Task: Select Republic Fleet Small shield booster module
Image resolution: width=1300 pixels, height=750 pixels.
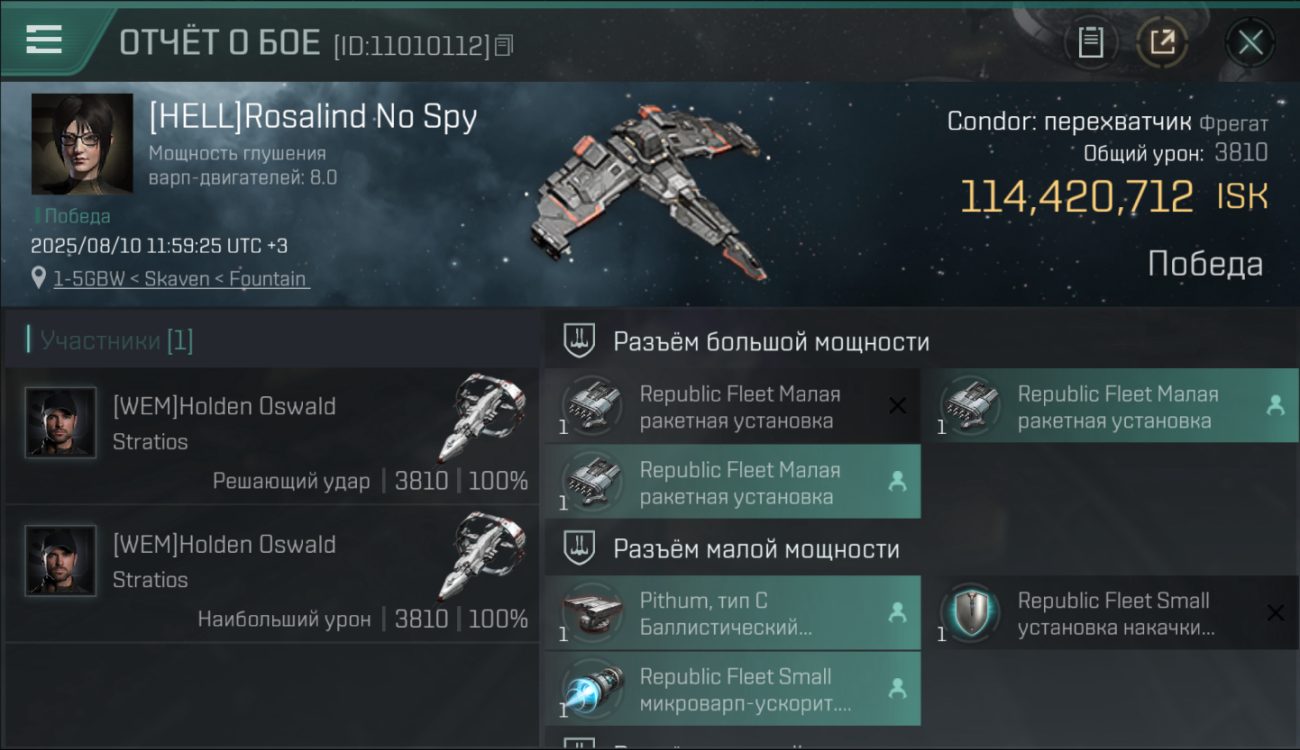Action: (1110, 614)
